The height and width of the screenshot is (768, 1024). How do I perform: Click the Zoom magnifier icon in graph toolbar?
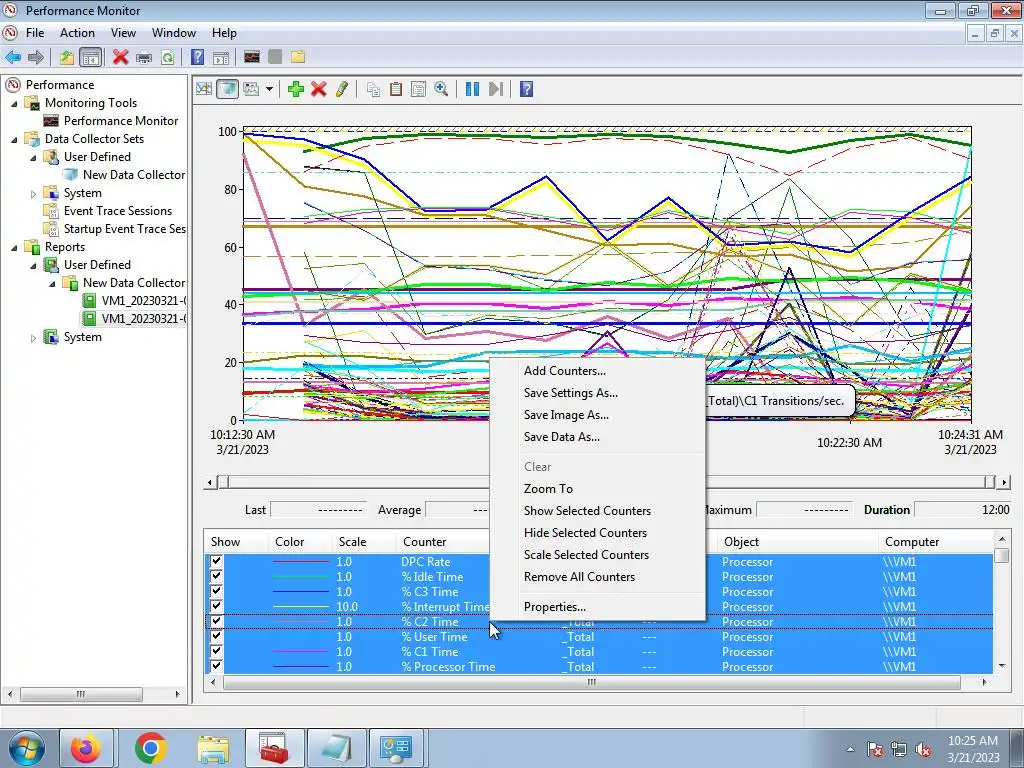[x=441, y=89]
